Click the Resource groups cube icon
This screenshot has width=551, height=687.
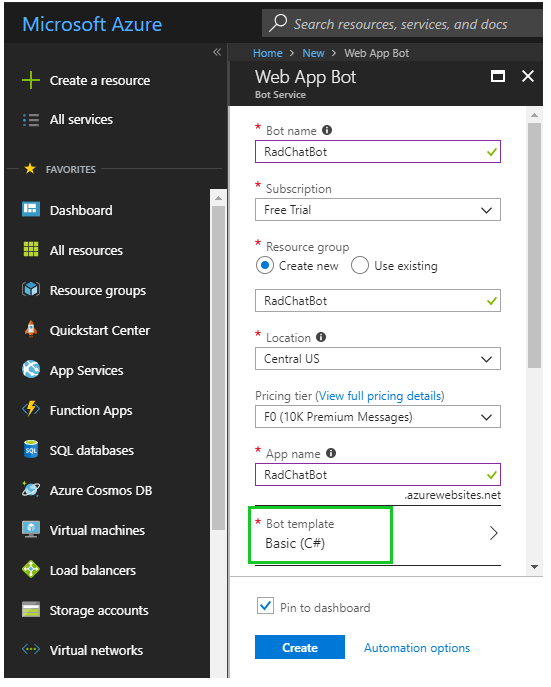click(31, 290)
